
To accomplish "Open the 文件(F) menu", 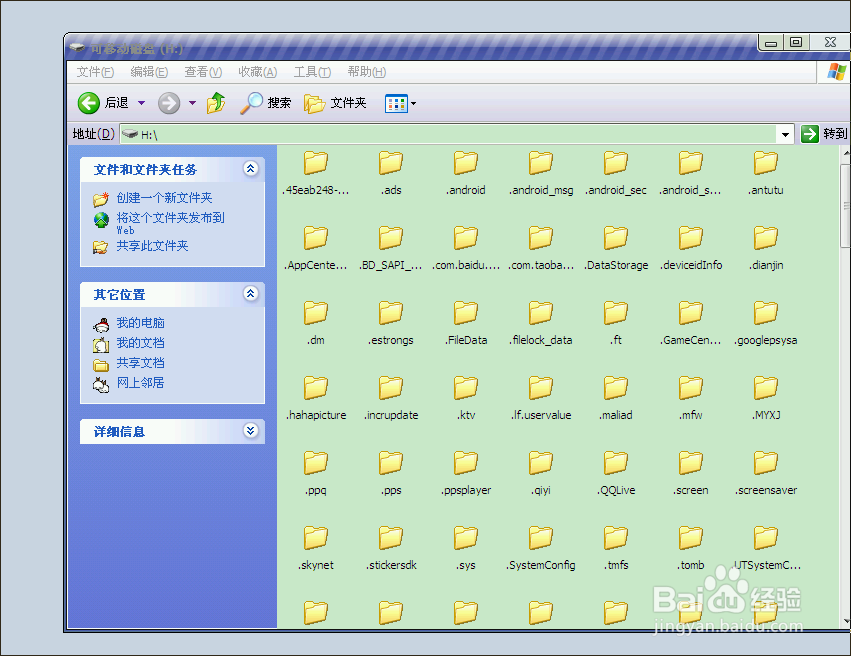I will 95,72.
